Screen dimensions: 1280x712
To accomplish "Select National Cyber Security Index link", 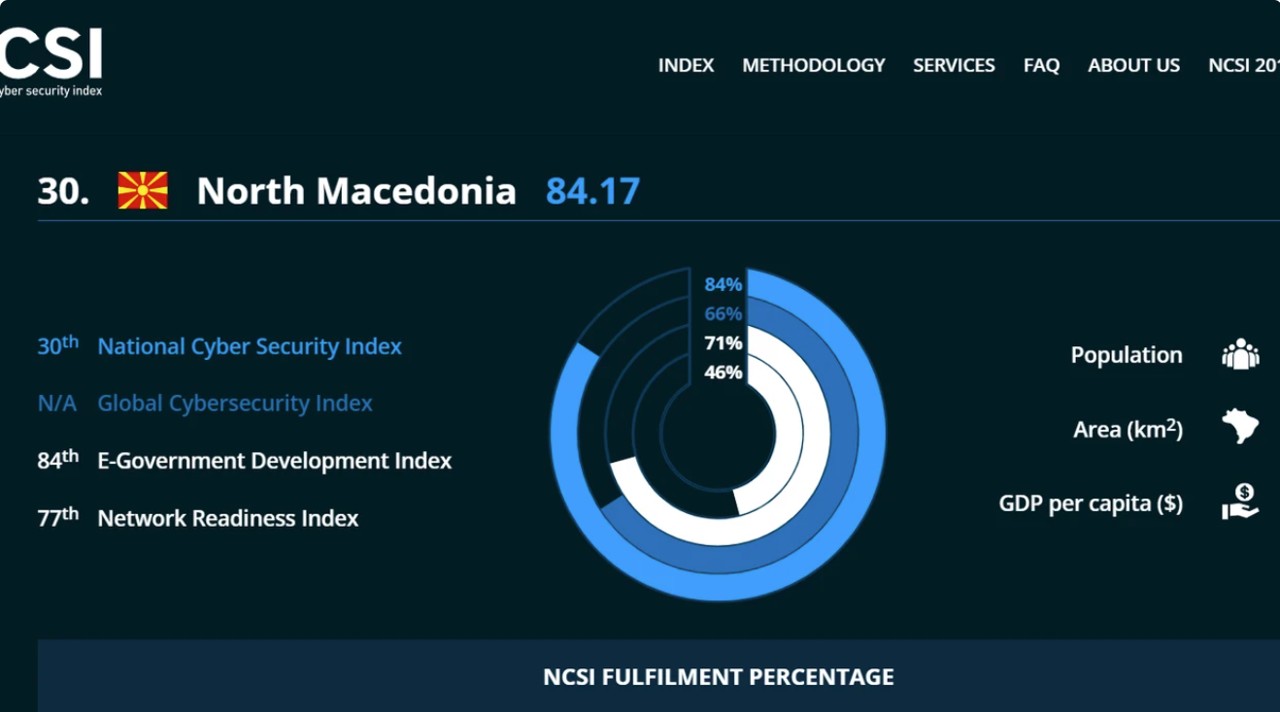I will tap(249, 347).
